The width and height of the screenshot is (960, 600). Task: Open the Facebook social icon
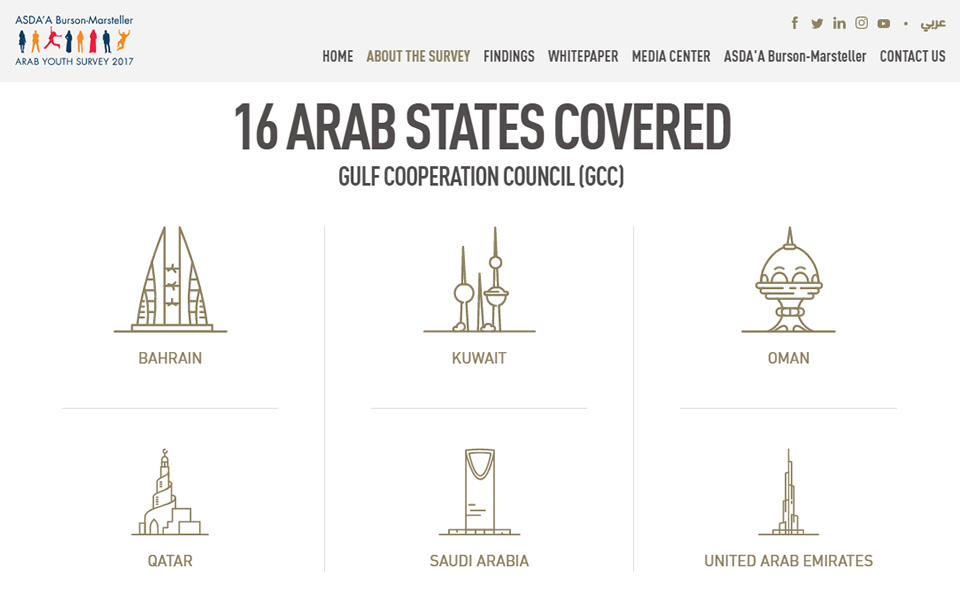795,23
